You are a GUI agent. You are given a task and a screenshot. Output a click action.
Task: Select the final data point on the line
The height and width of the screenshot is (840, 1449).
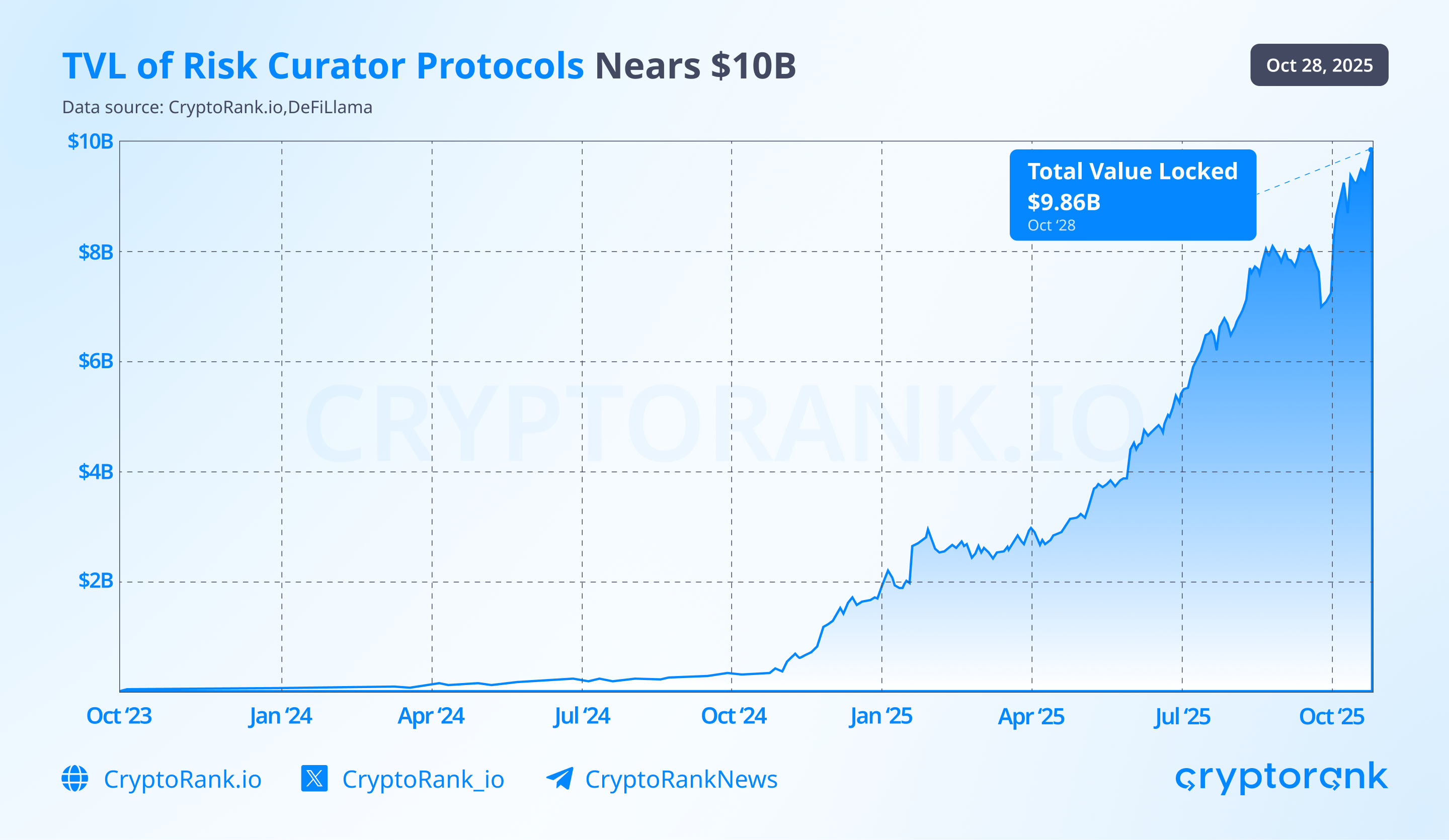tap(1371, 150)
